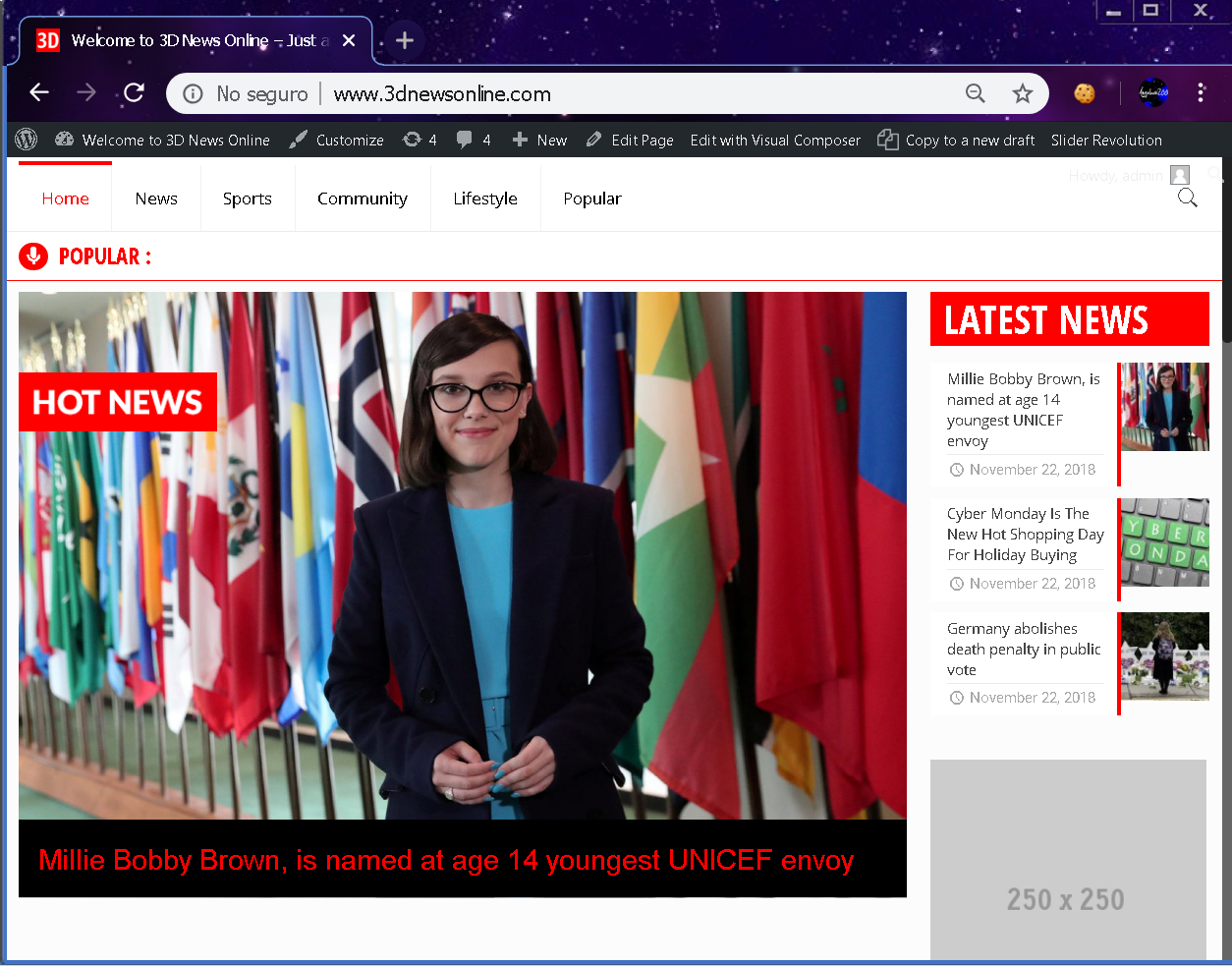Click the 'Howdy, admin' avatar
This screenshot has width=1232, height=966.
pyautogui.click(x=1180, y=175)
